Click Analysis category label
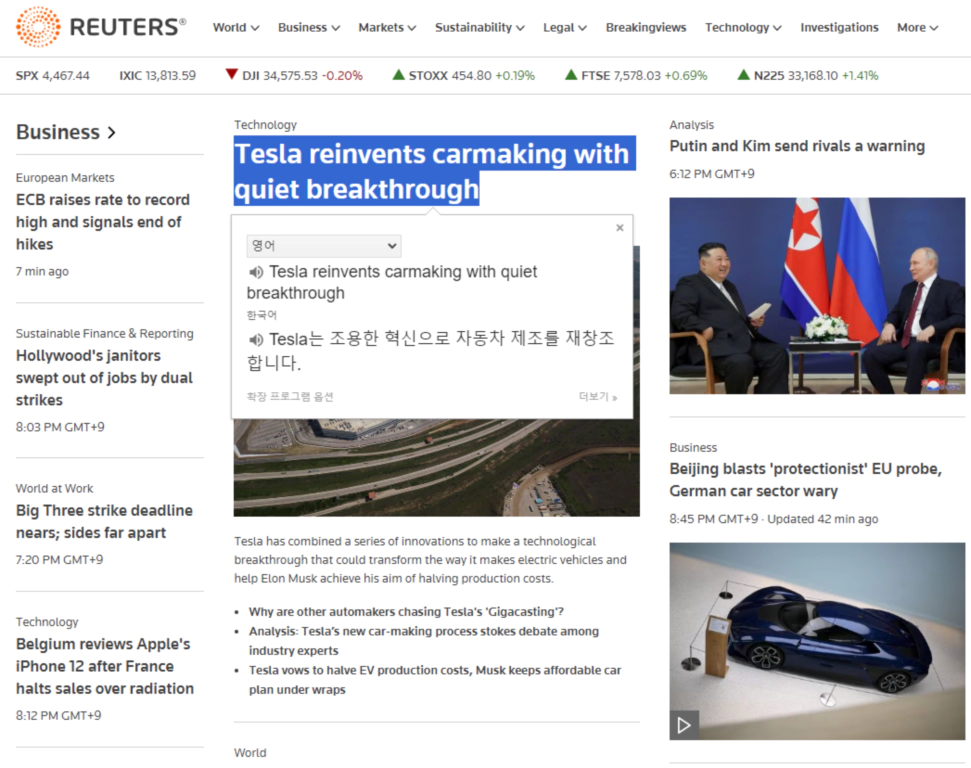This screenshot has height=768, width=971. [x=691, y=125]
